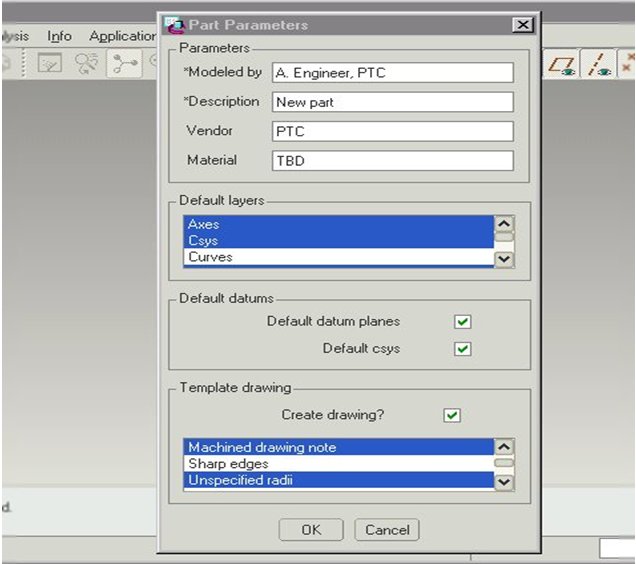
Task: Select Axes in Default layers list
Action: pos(339,224)
